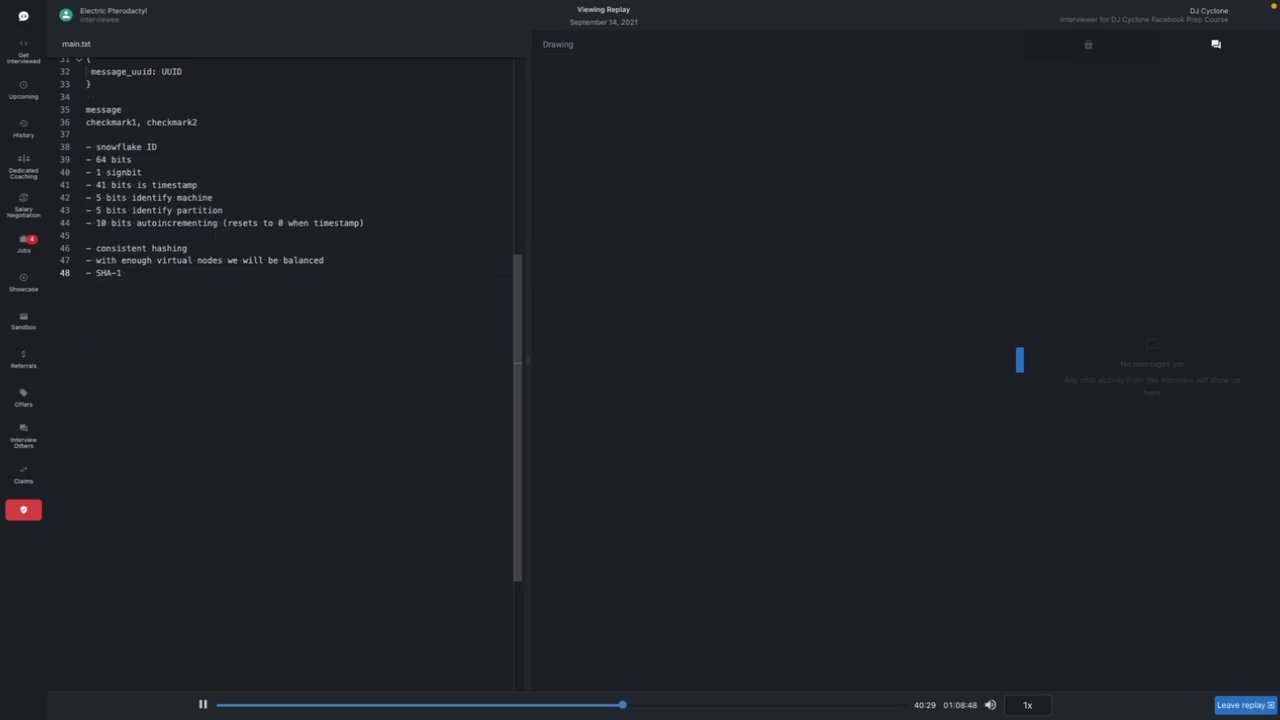Open the Claims section

pyautogui.click(x=23, y=475)
